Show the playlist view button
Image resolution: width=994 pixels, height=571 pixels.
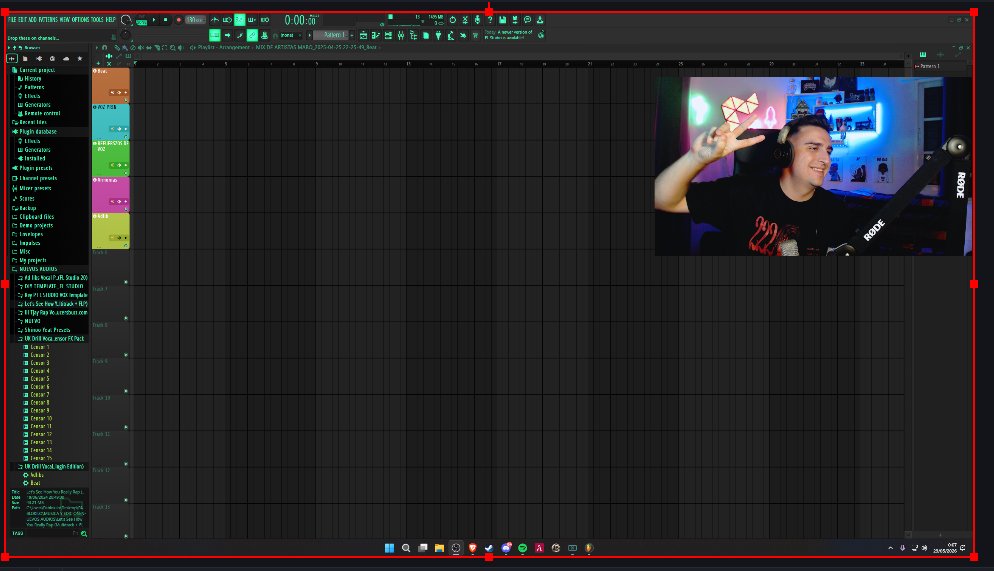point(363,35)
